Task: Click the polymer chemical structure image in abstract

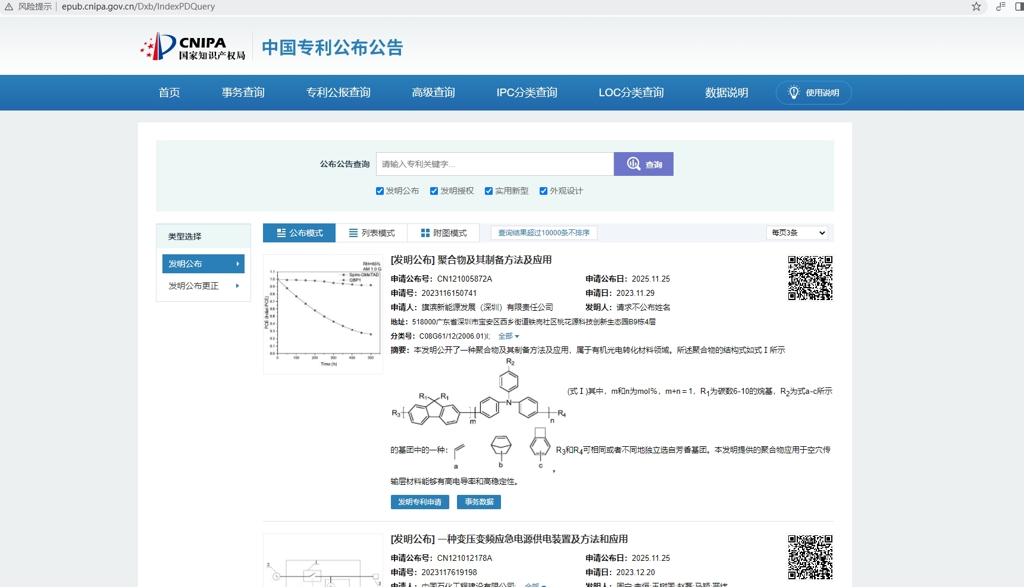Action: click(479, 394)
